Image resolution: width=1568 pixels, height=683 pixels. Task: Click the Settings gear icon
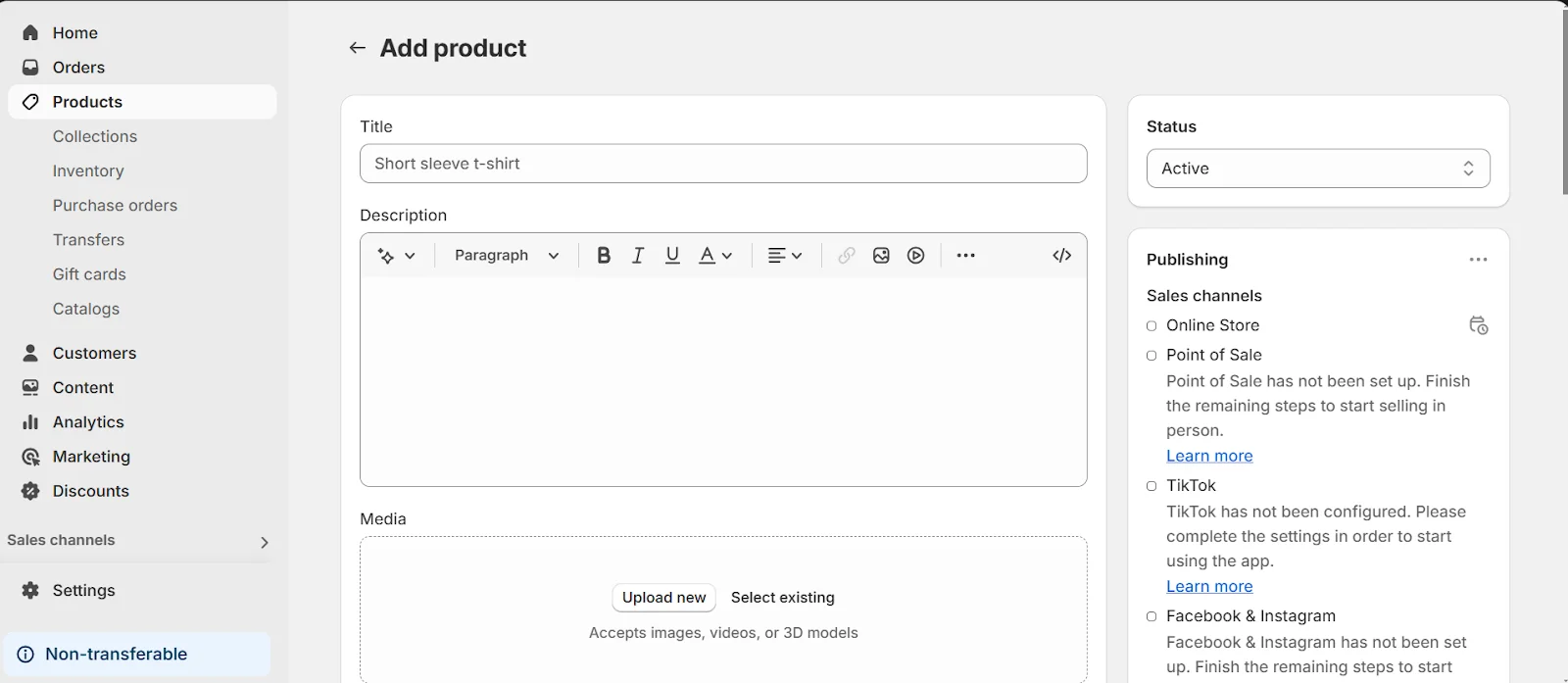30,590
